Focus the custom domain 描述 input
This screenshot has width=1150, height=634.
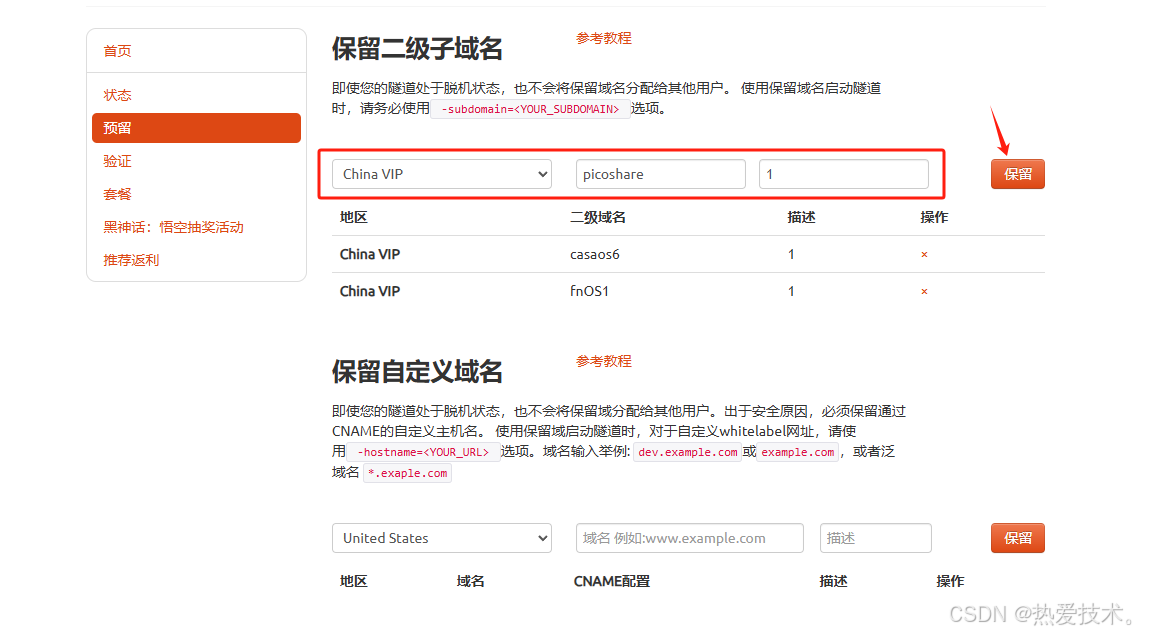click(x=876, y=538)
